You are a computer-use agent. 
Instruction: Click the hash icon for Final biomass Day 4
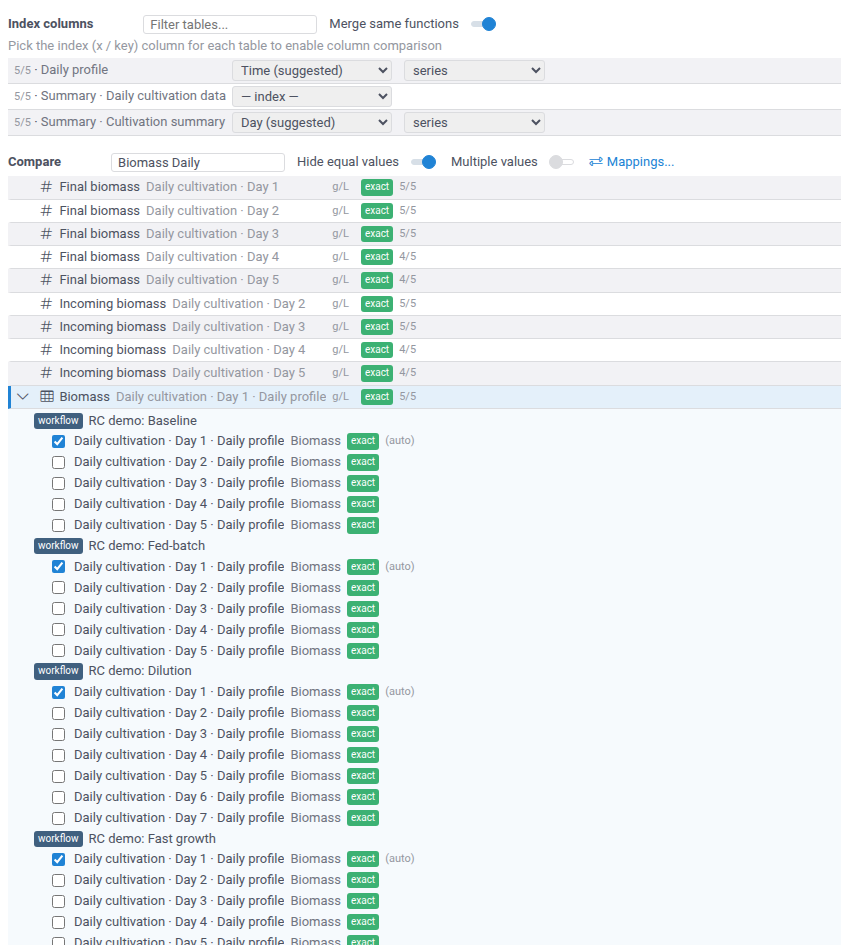point(46,257)
